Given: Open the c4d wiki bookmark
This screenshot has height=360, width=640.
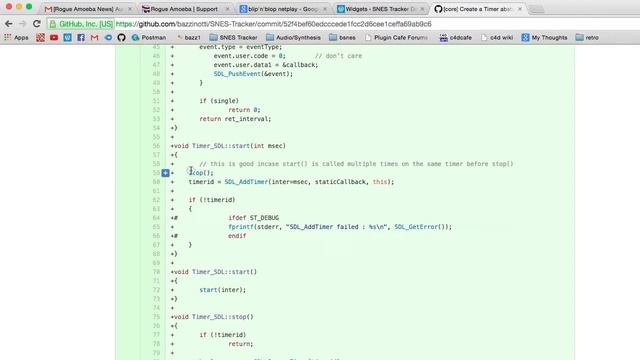Looking at the screenshot, I should tap(497, 38).
